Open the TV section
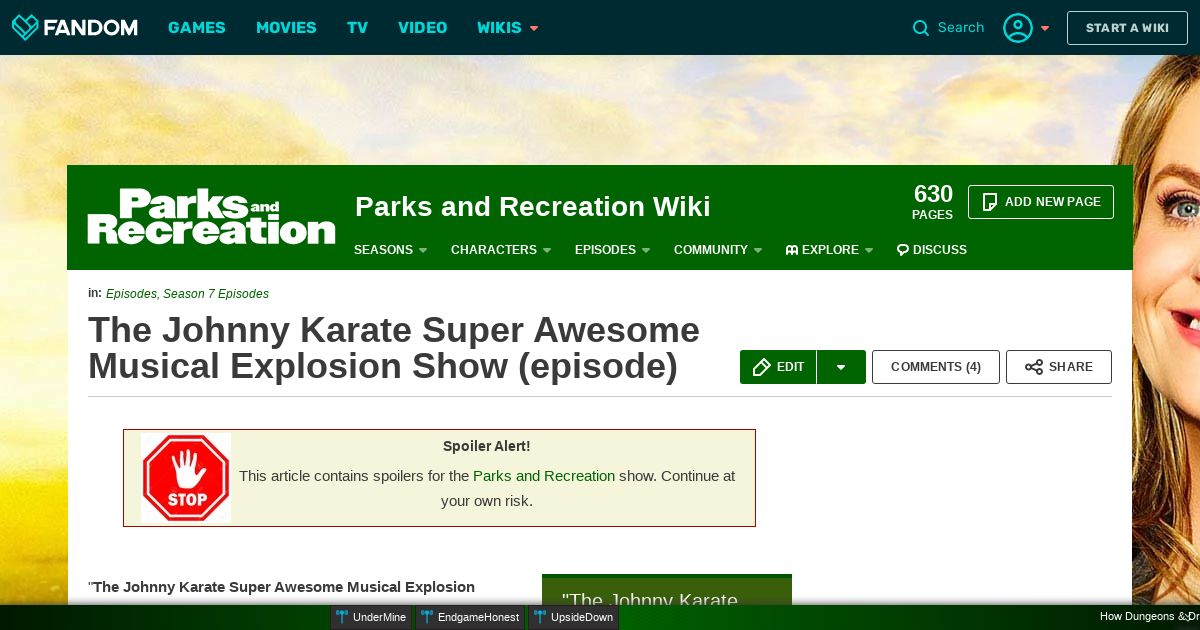Viewport: 1200px width, 630px height. [358, 28]
